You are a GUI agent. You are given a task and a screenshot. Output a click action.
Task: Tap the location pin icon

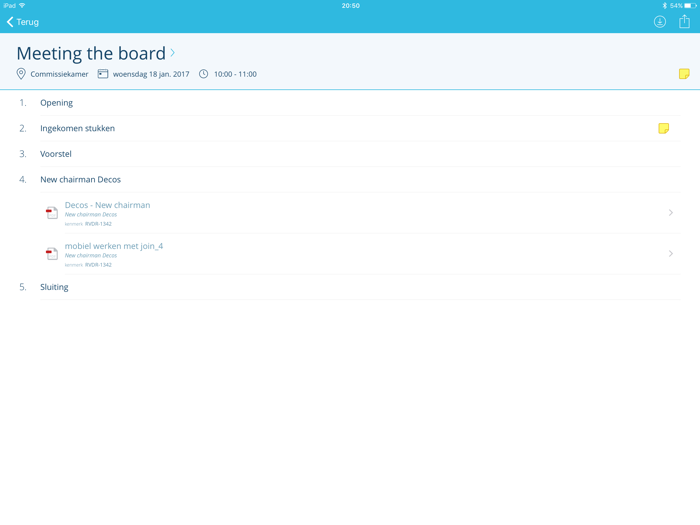(x=21, y=74)
